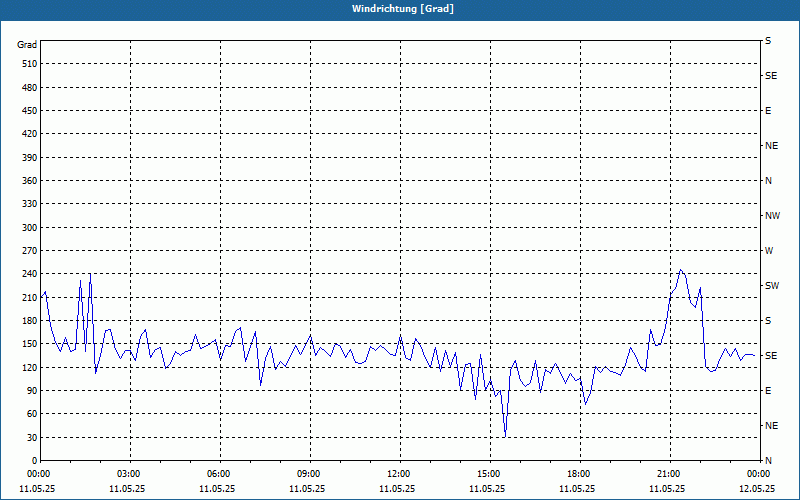Click the 60 value on the left axis

click(x=32, y=414)
